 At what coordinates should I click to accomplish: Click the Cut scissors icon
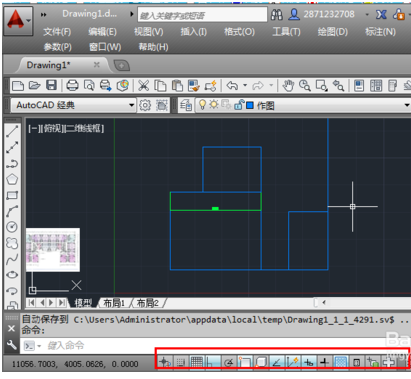tap(143, 86)
